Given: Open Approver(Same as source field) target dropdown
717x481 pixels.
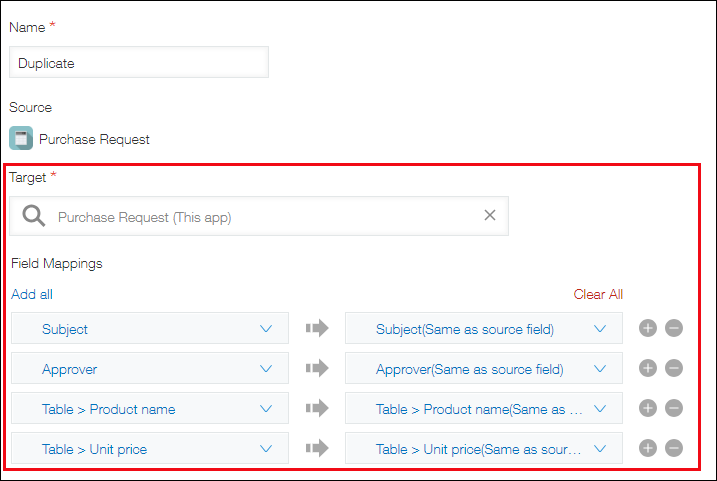Looking at the screenshot, I should (483, 368).
